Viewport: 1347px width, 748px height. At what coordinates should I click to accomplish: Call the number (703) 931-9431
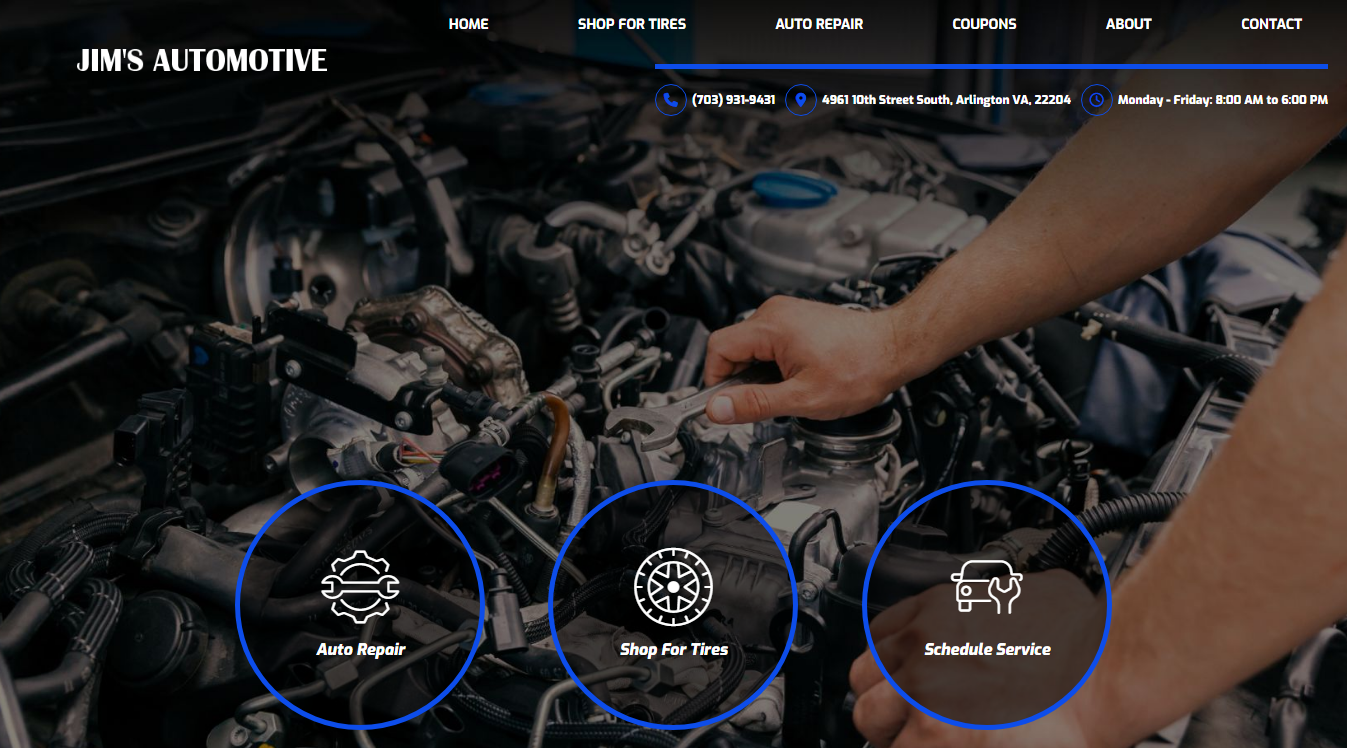coord(733,100)
